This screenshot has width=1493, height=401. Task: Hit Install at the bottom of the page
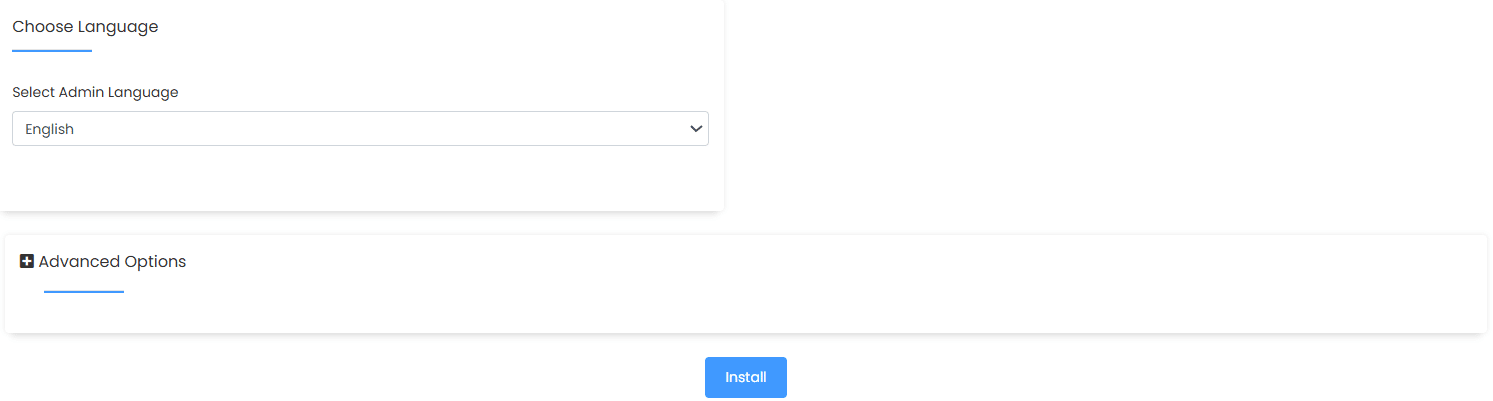pyautogui.click(x=745, y=377)
